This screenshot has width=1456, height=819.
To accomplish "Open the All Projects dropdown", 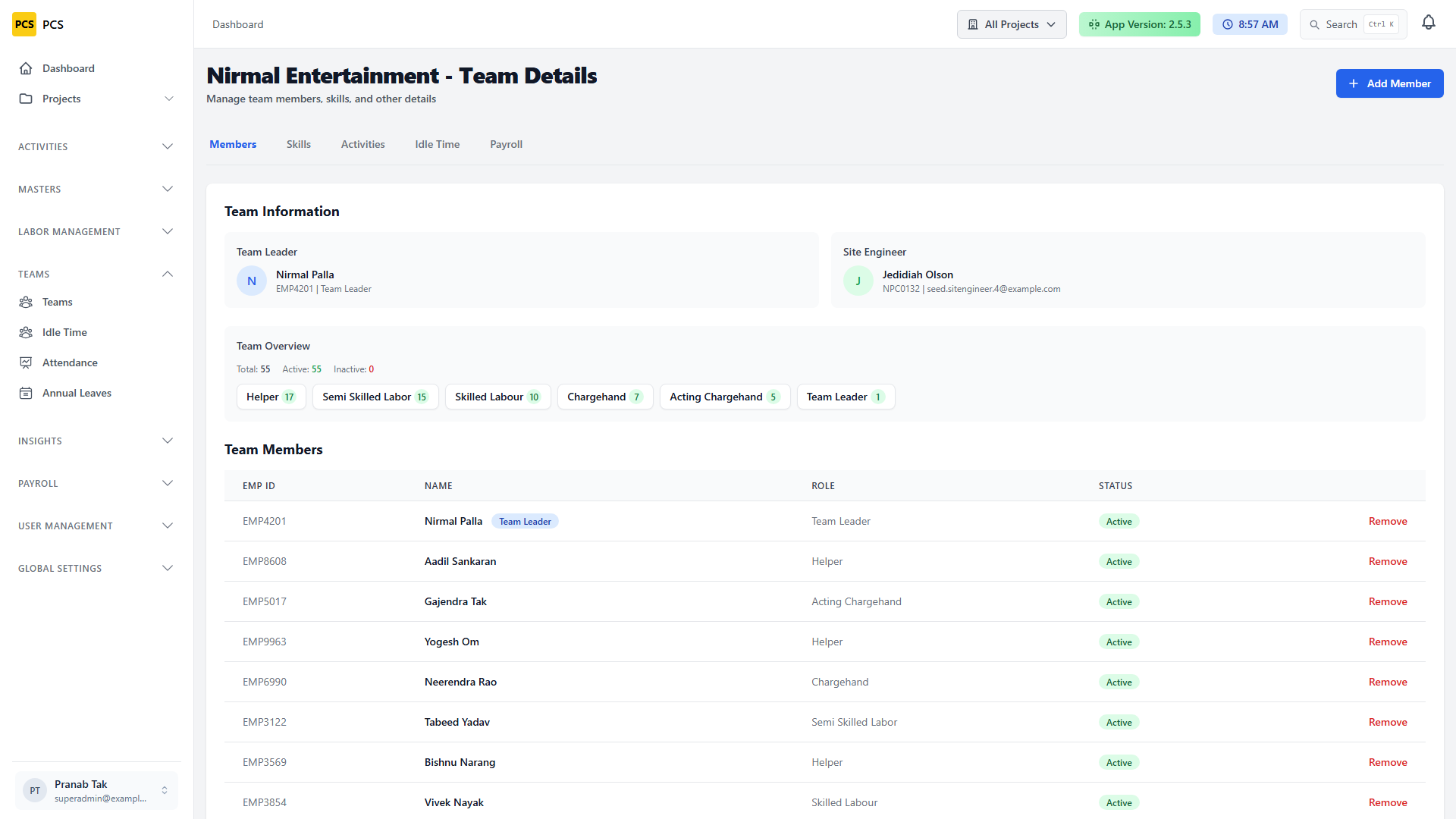I will coord(1012,24).
